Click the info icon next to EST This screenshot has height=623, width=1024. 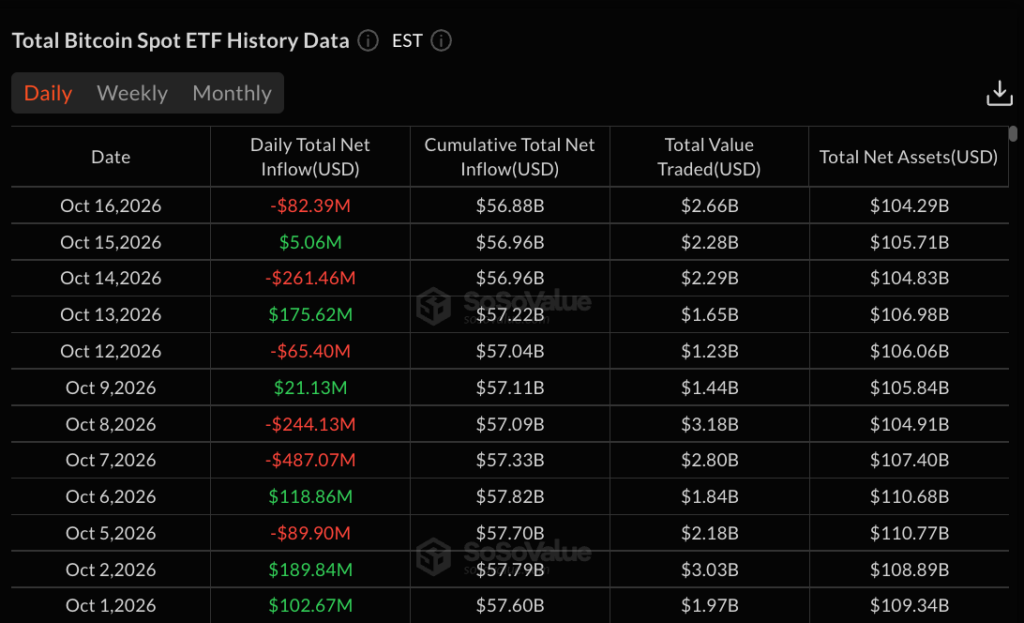(441, 40)
